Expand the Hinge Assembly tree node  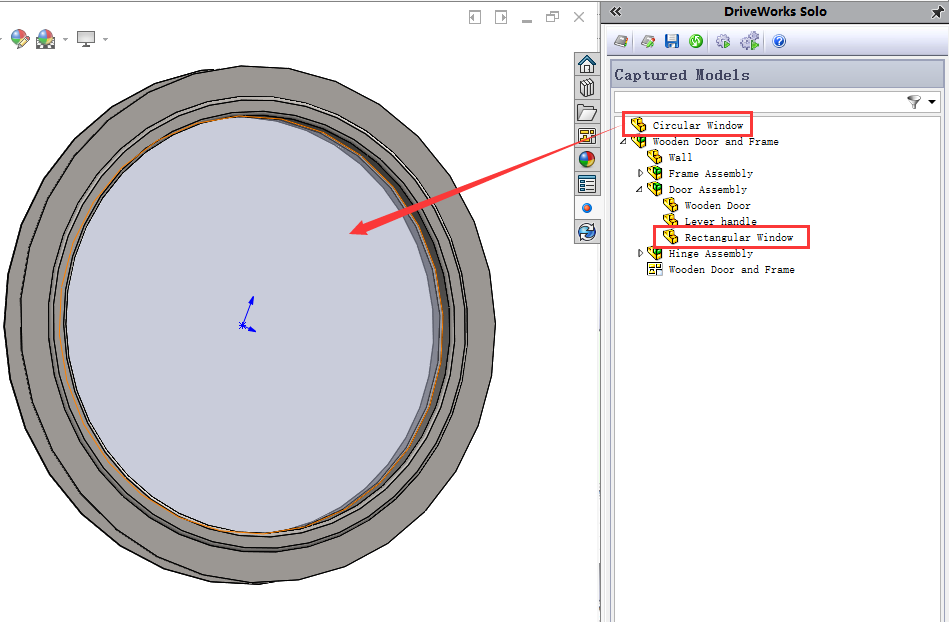[x=640, y=253]
